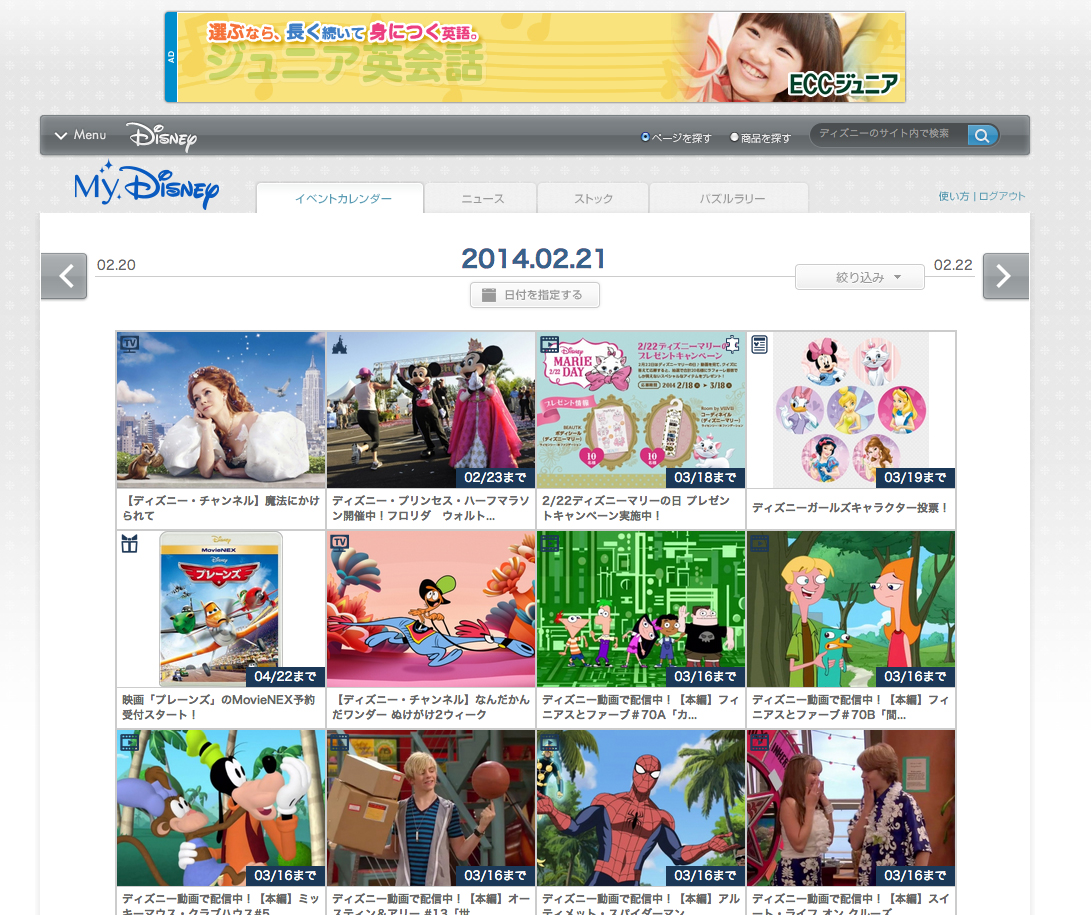Click gift icon on Planes MovieNEX card
Viewport: 1091px width, 915px height.
(x=130, y=543)
